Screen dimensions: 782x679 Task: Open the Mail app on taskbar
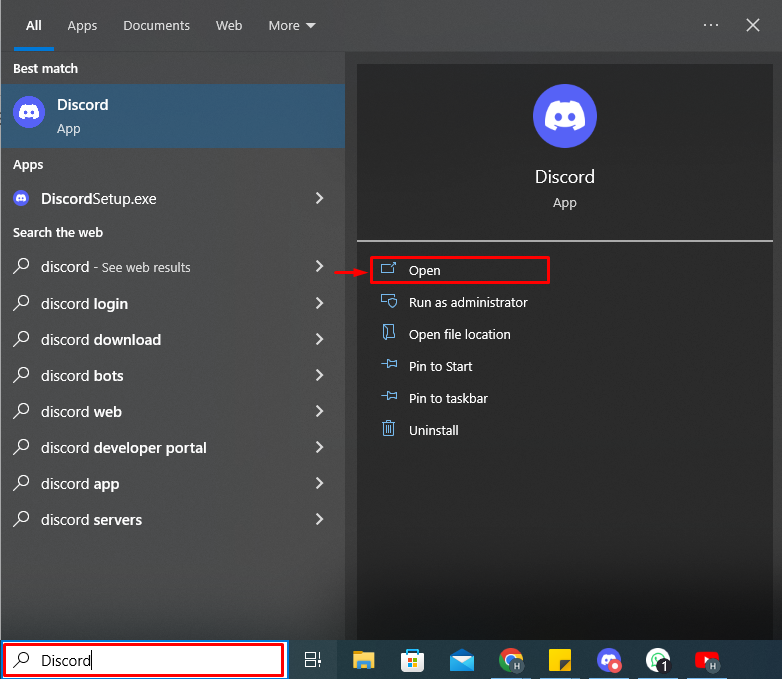462,660
